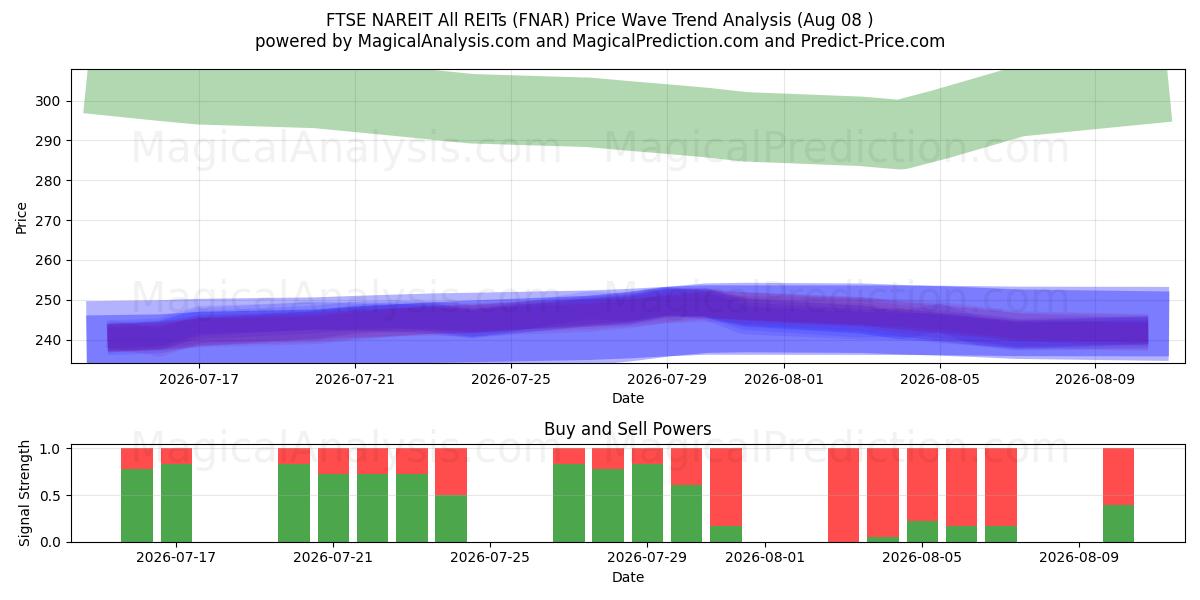Click 2026-07-29 tick under the Buy/Sell chart
This screenshot has width=1200, height=600.
[647, 558]
